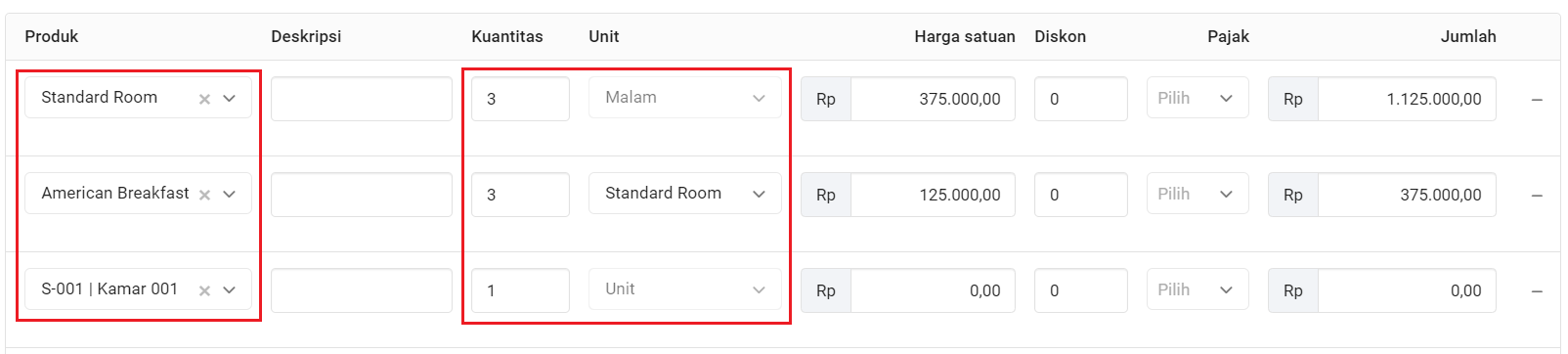Remove the American Breakfast row with minus icon

tap(1537, 196)
